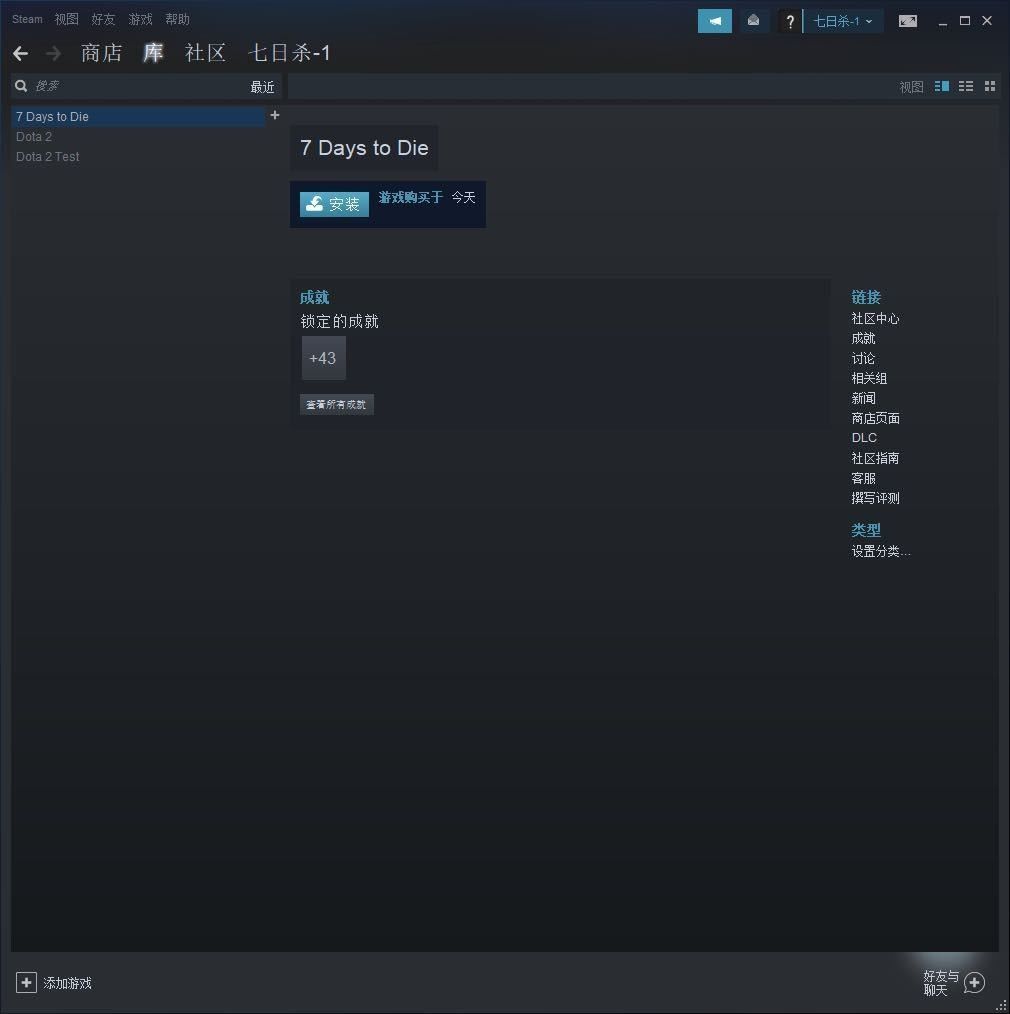Open the 设置分类 category setting
The width and height of the screenshot is (1010, 1014).
click(x=880, y=551)
